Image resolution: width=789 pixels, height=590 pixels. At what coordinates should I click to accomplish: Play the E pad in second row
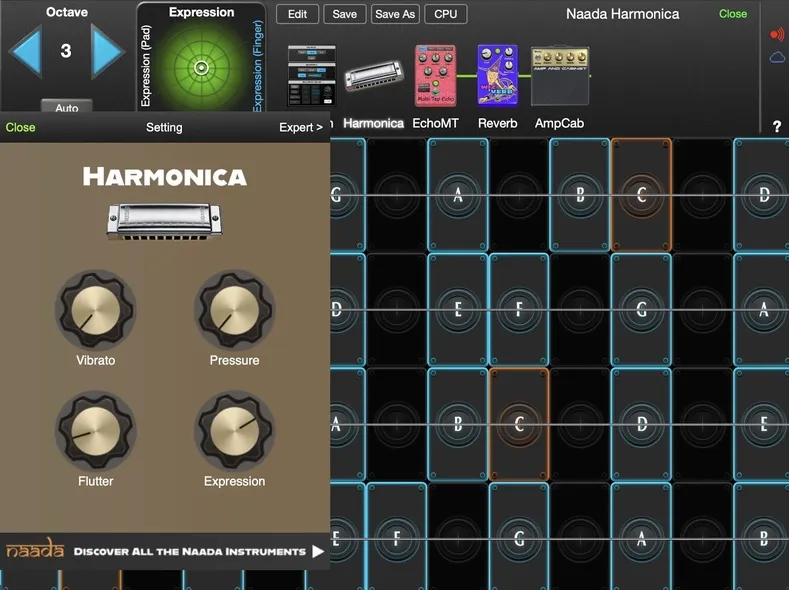point(458,309)
